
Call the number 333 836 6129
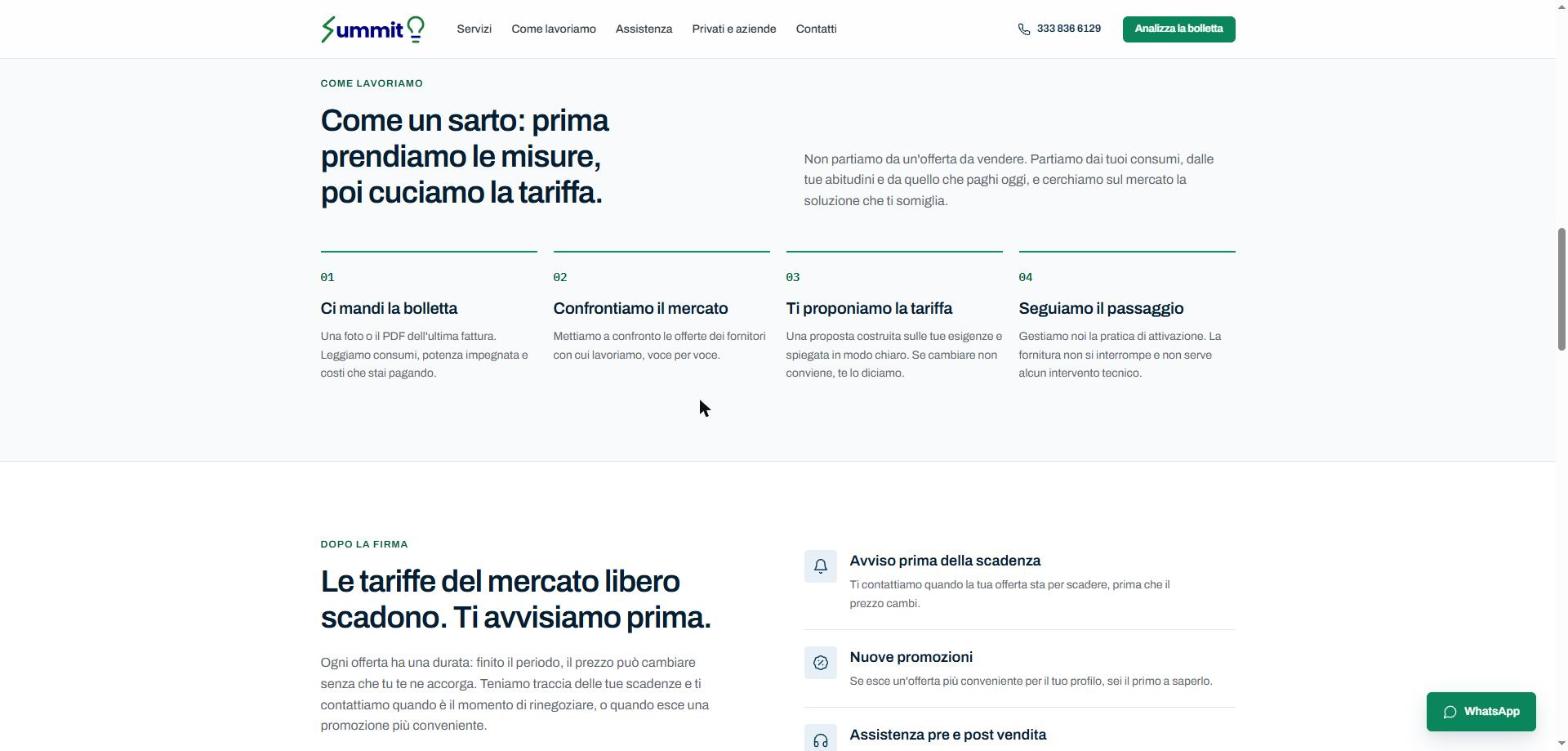[x=1068, y=29]
